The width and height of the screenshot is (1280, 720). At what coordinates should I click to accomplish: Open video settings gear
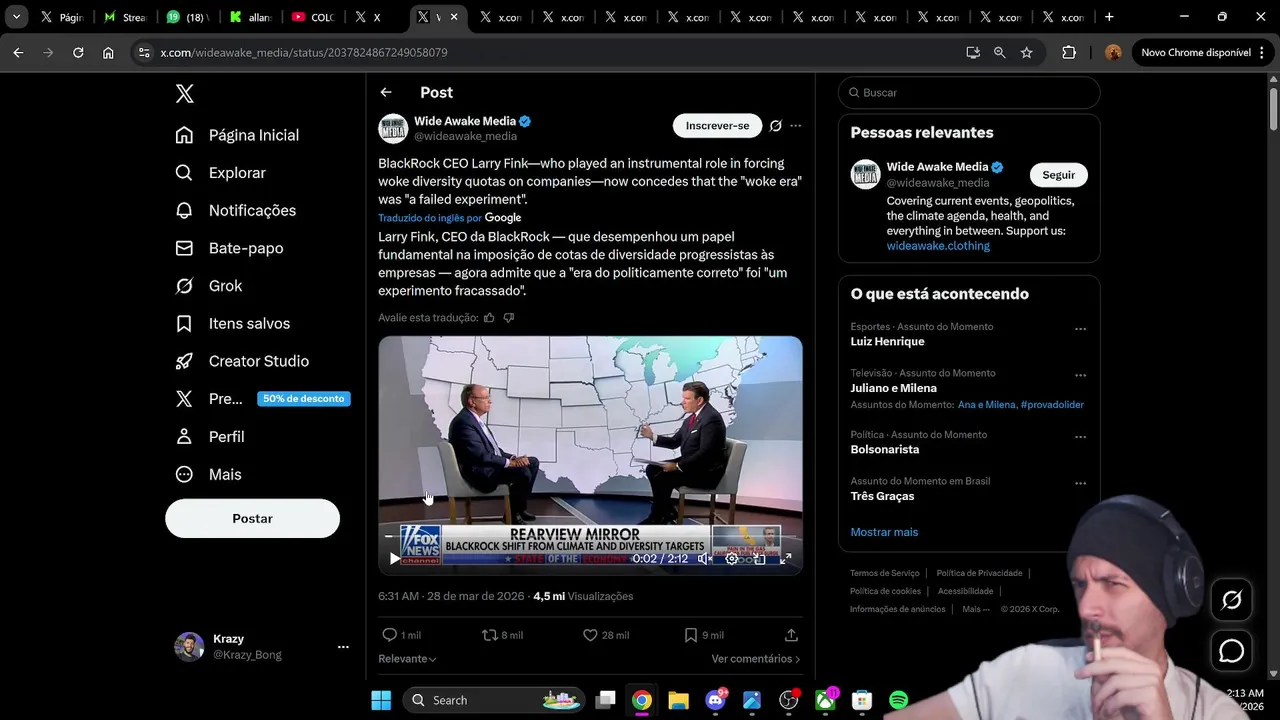coord(732,558)
